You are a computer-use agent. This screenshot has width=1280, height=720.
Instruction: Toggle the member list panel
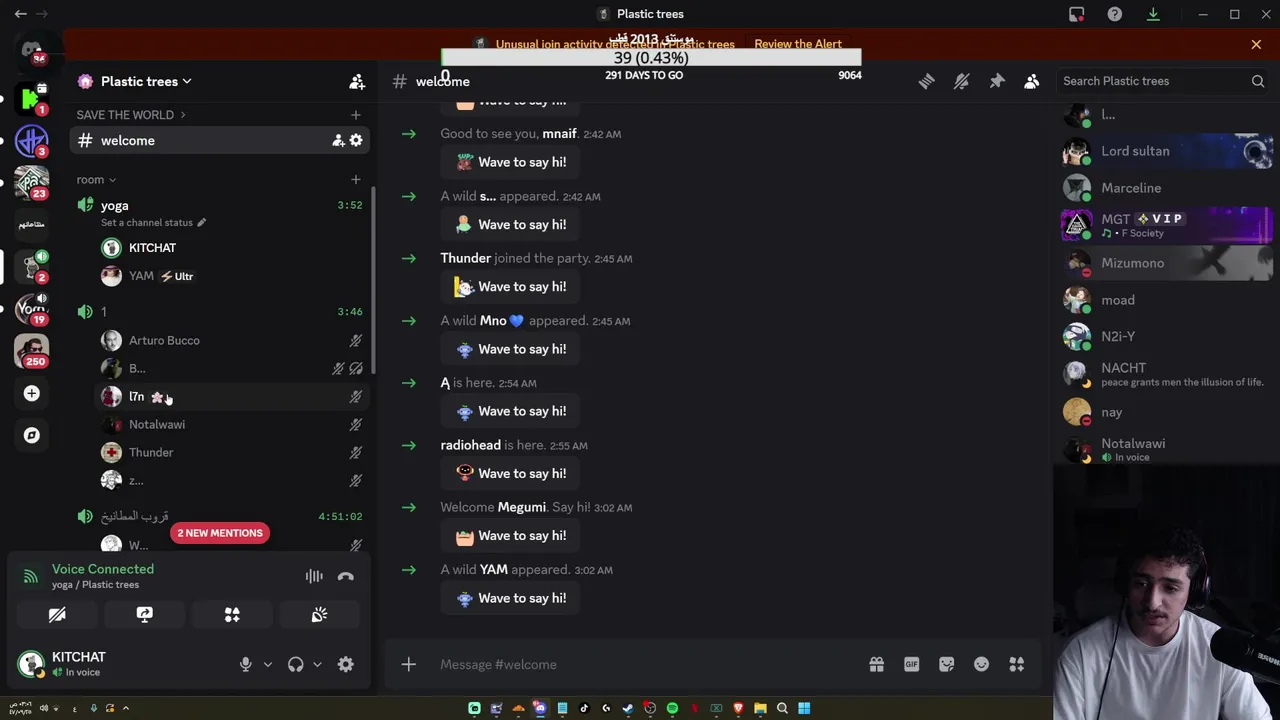pyautogui.click(x=1032, y=81)
